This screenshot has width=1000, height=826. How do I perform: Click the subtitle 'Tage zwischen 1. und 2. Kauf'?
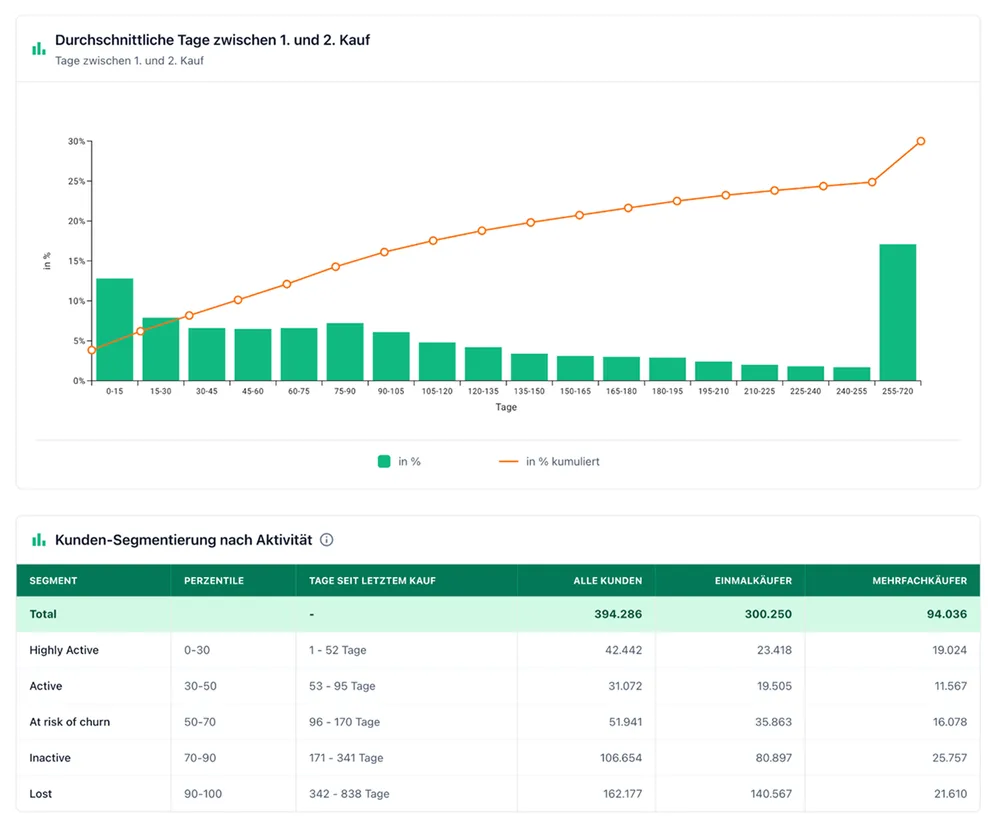click(129, 61)
